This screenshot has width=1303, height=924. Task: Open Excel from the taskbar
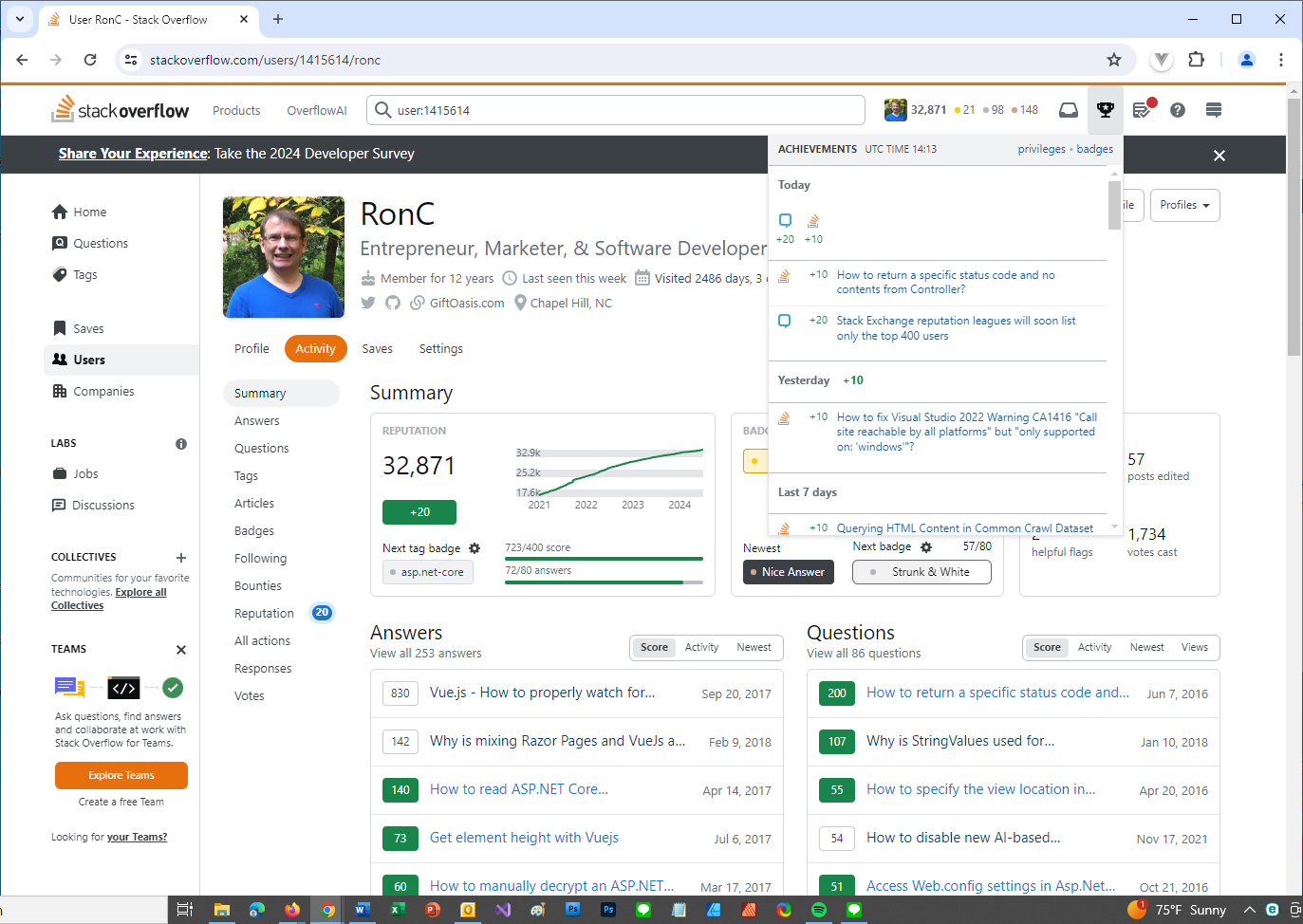[398, 910]
